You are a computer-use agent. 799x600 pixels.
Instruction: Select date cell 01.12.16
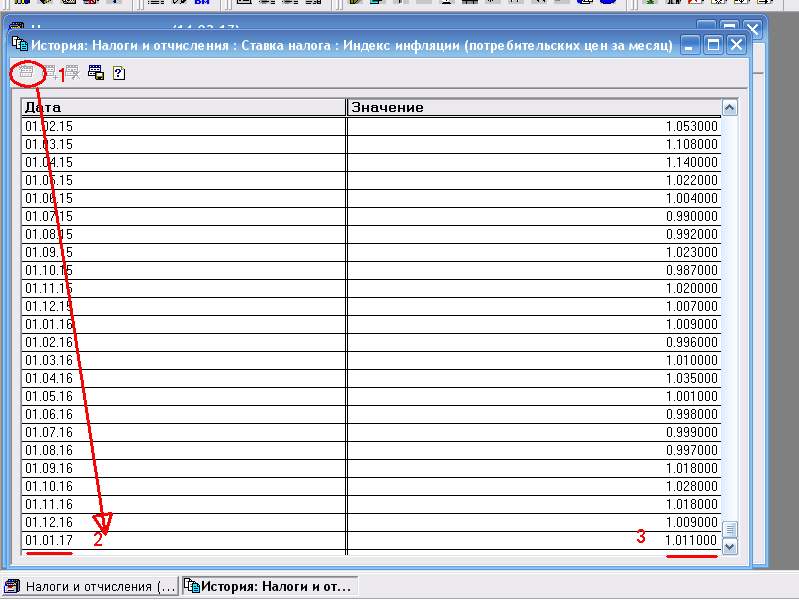(183, 523)
